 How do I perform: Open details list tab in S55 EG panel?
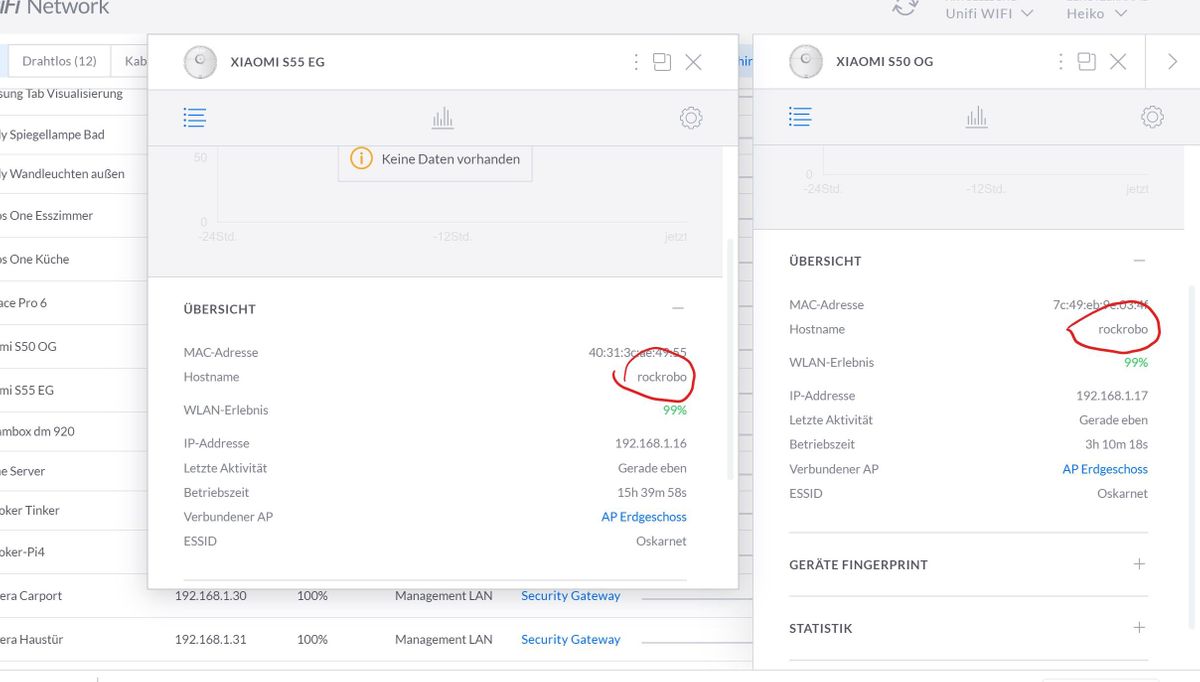pos(194,118)
